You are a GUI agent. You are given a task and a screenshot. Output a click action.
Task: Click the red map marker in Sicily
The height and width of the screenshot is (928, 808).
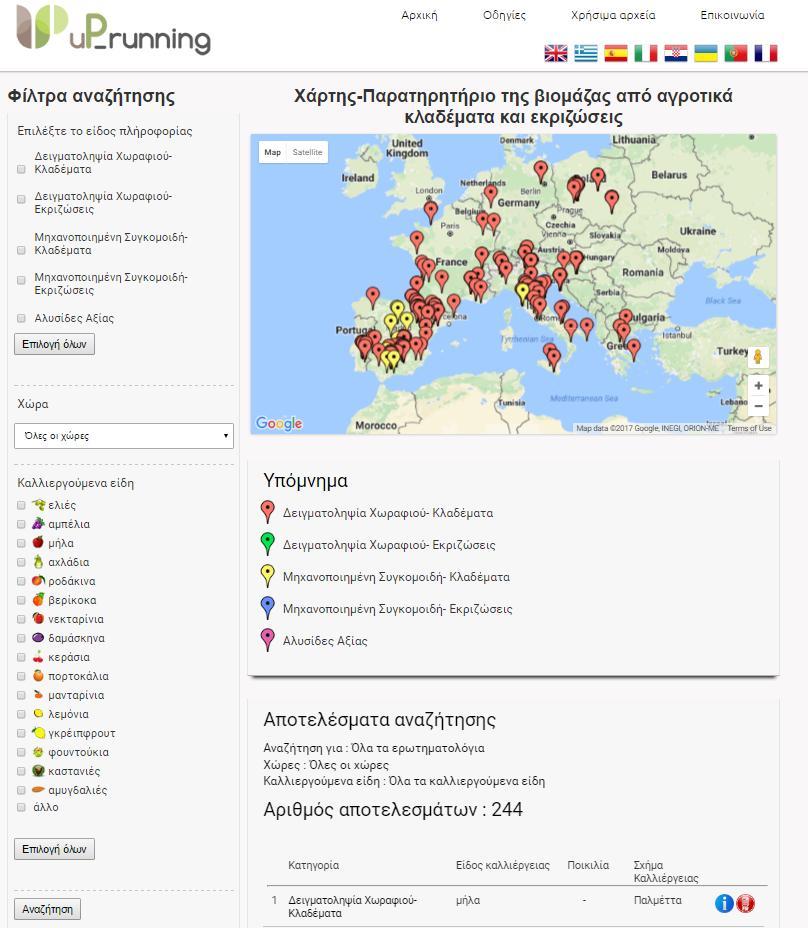553,359
